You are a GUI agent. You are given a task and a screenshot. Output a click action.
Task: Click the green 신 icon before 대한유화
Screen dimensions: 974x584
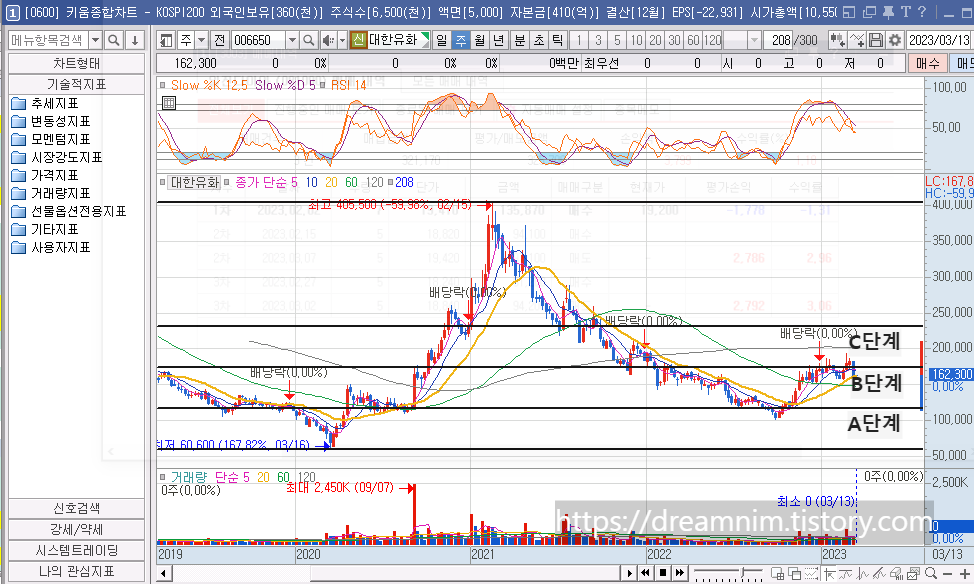click(358, 40)
